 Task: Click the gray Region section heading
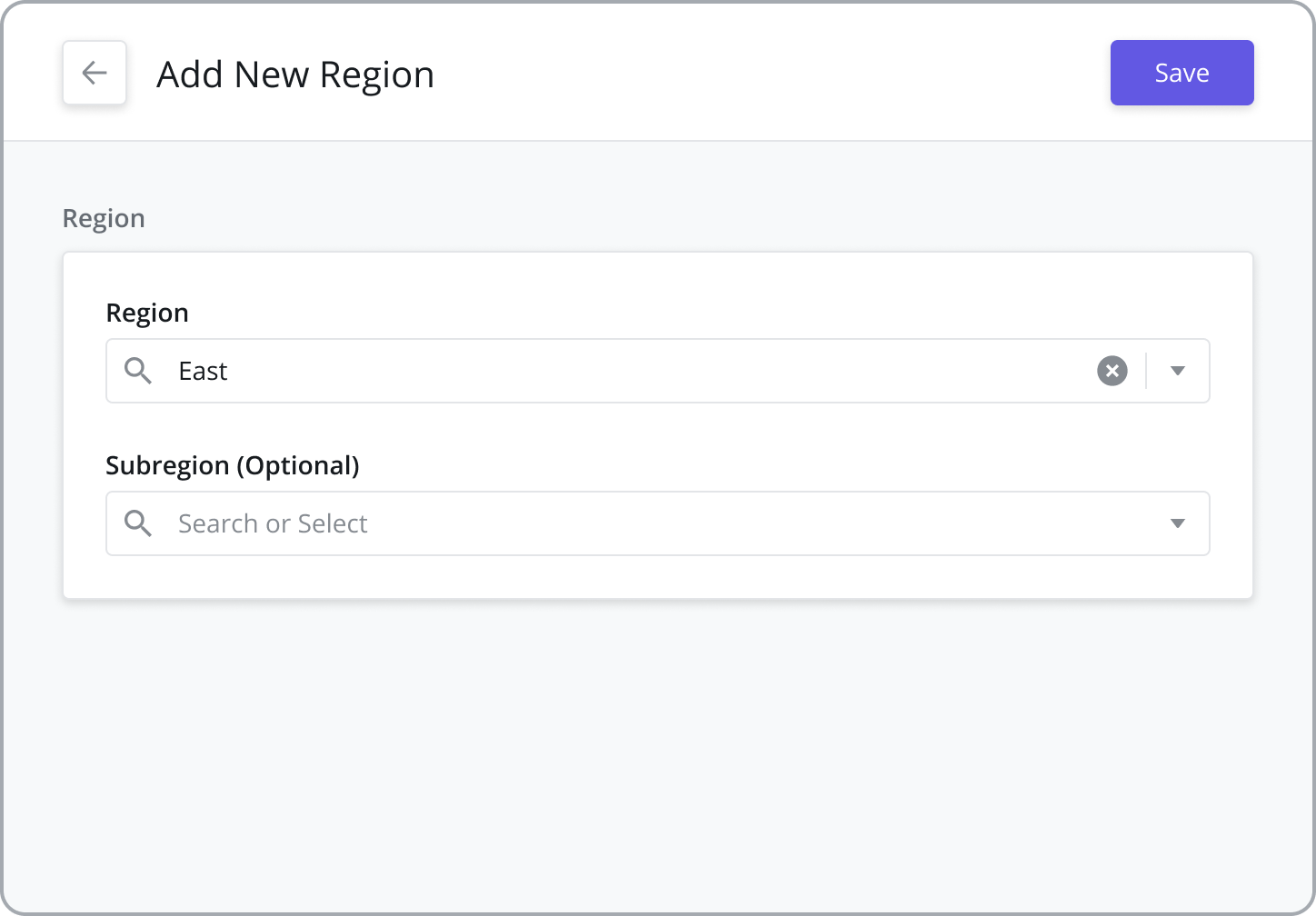[104, 218]
